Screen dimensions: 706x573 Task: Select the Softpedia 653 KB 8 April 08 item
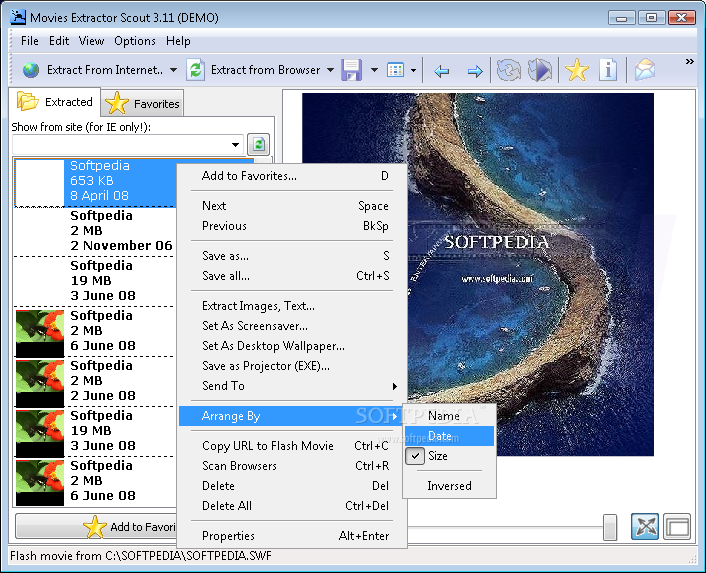(95, 182)
